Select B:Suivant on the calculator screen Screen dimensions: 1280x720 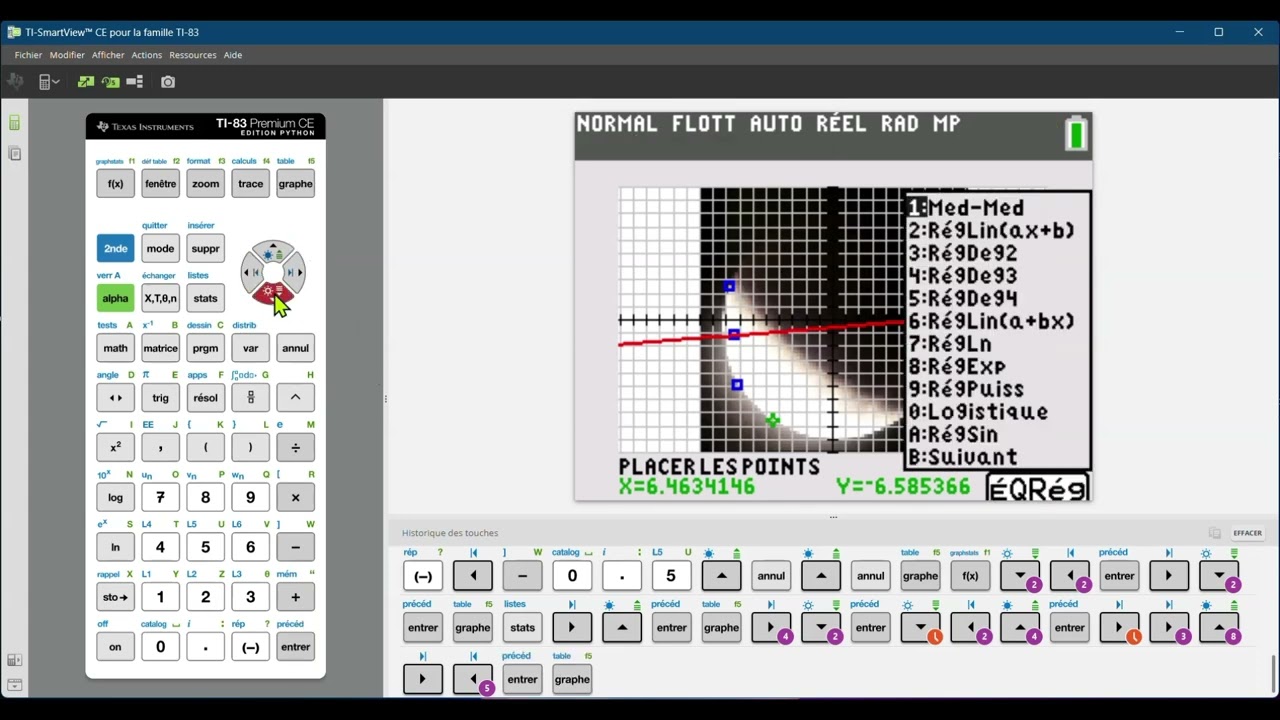point(963,458)
